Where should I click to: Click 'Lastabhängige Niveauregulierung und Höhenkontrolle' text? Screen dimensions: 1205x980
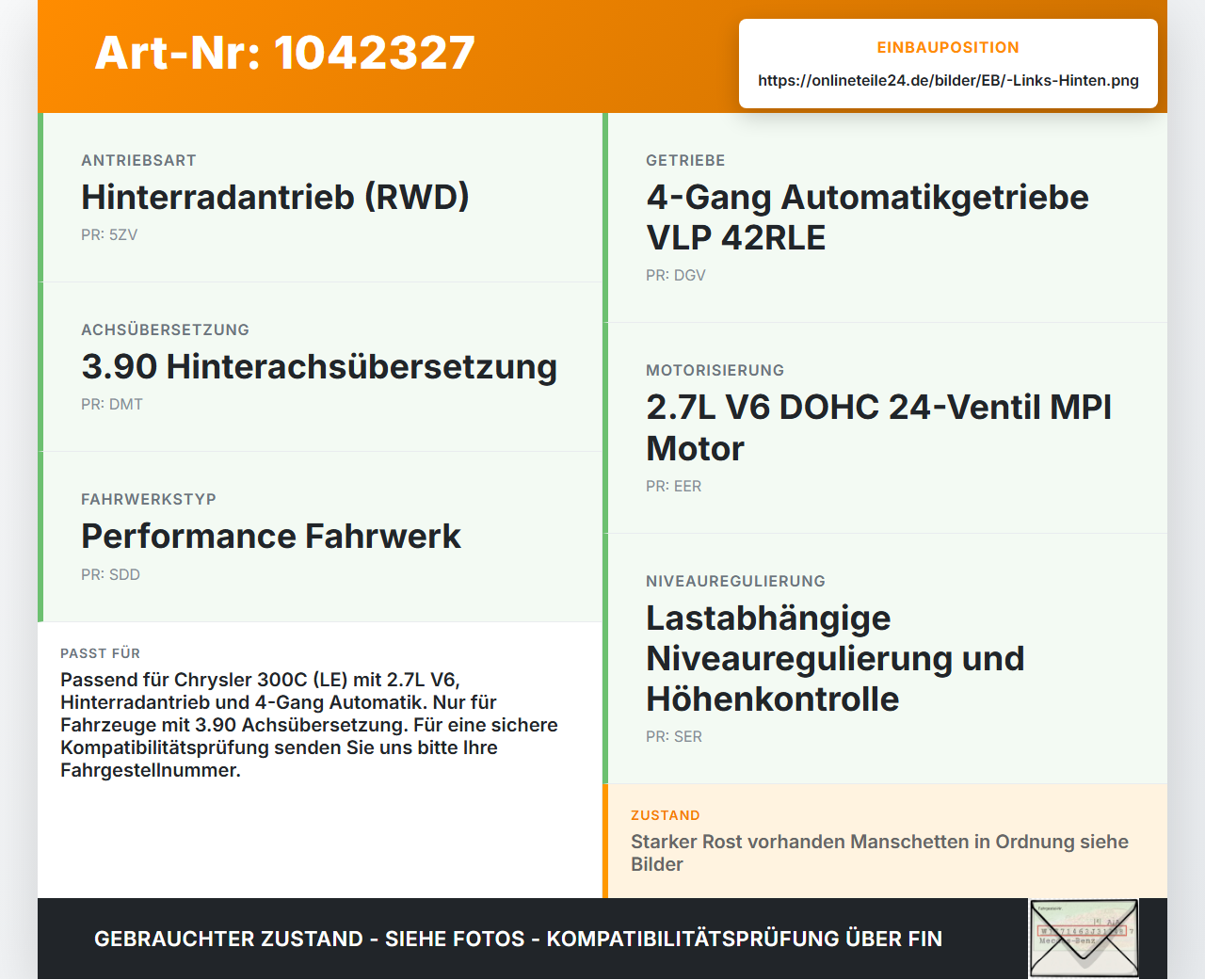(835, 658)
